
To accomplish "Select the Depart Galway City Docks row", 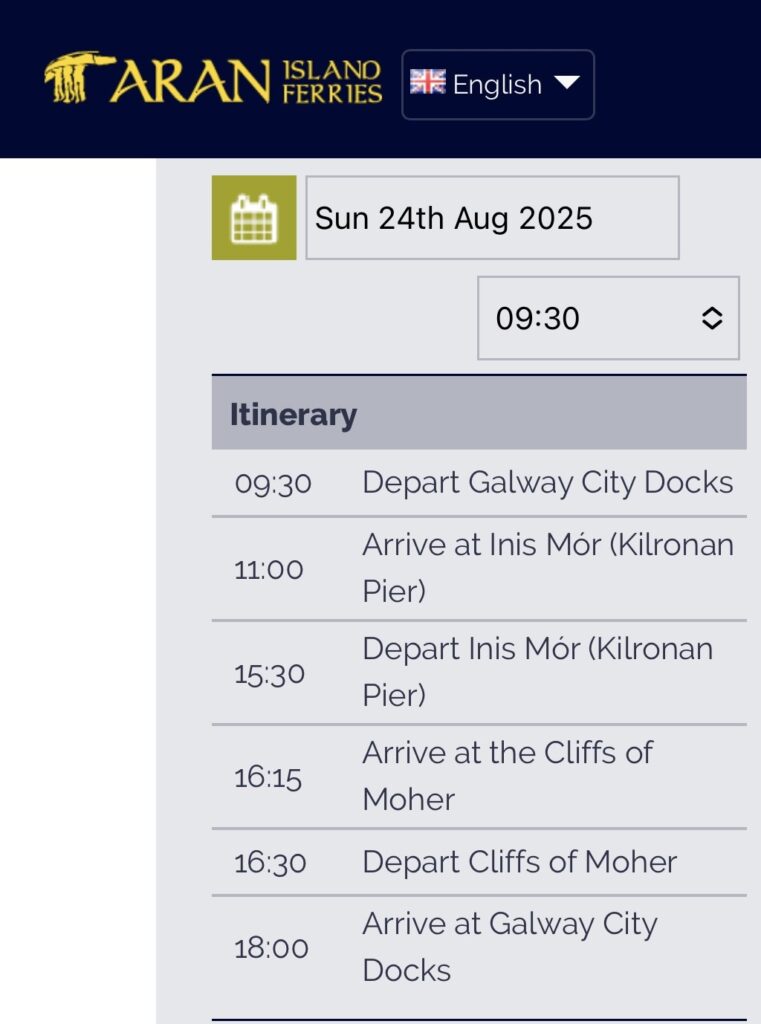I will 547,483.
